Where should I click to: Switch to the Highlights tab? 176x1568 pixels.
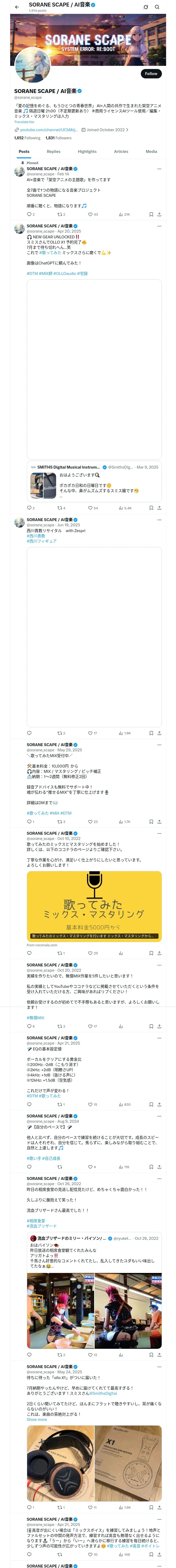click(x=87, y=152)
